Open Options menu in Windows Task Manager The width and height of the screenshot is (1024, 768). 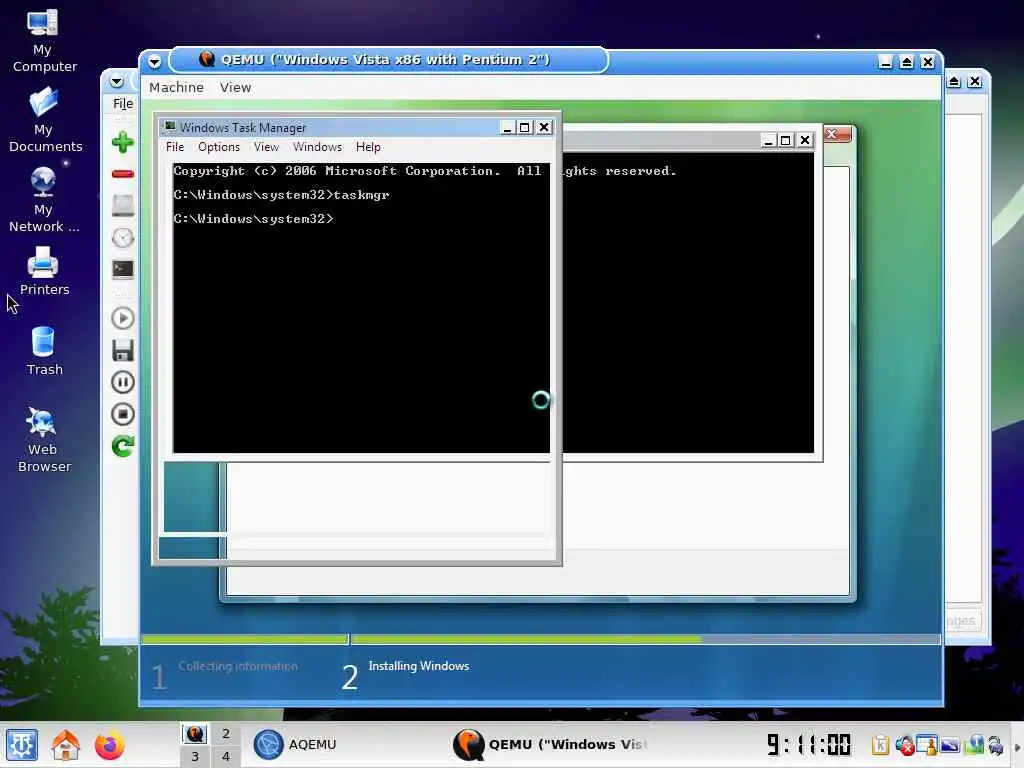pyautogui.click(x=219, y=147)
